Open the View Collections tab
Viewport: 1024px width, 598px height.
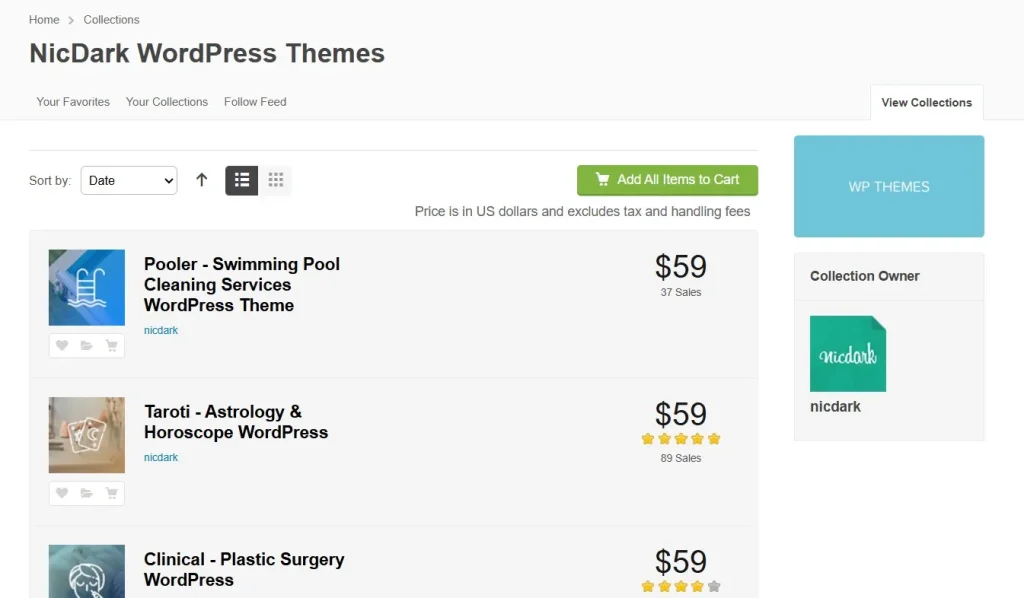click(x=926, y=102)
